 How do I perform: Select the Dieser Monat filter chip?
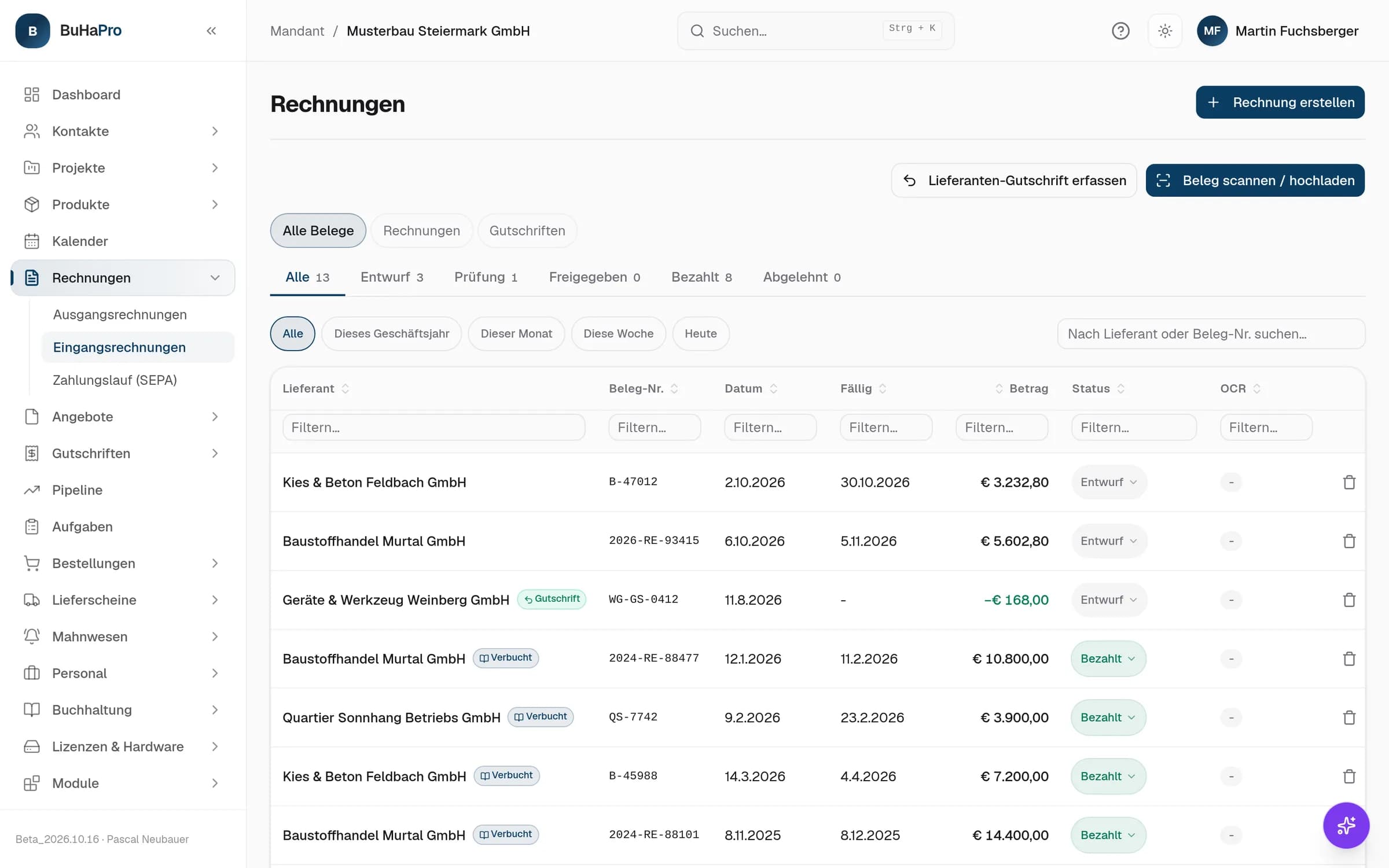(x=516, y=333)
